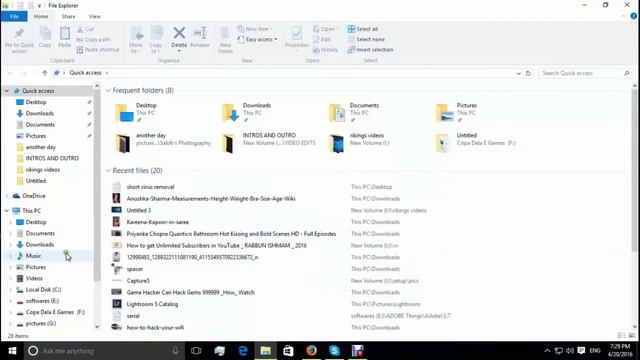Open the Store from the taskbar
The image size is (640, 360).
pyautogui.click(x=289, y=351)
